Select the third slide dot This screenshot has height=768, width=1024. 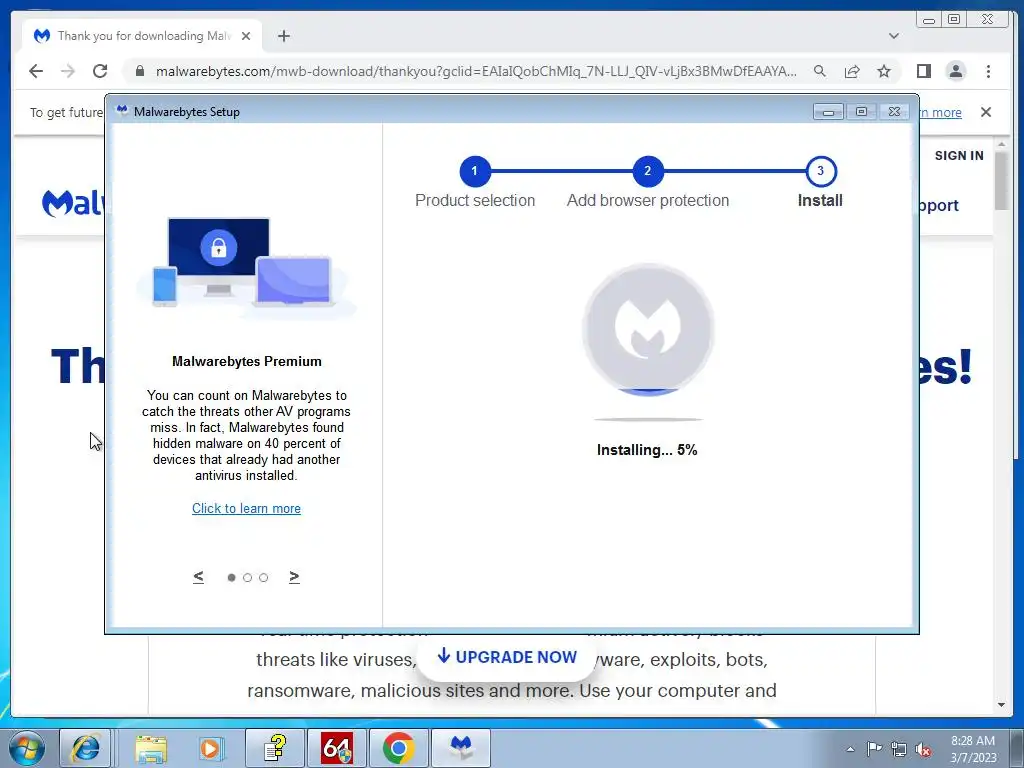tap(263, 577)
